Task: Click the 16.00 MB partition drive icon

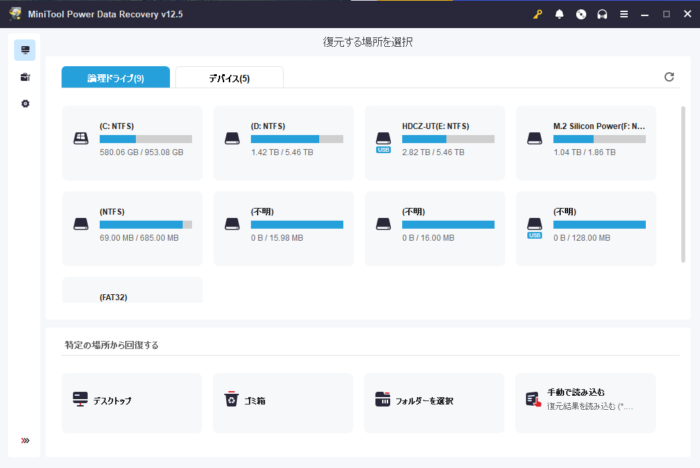Action: coord(383,224)
